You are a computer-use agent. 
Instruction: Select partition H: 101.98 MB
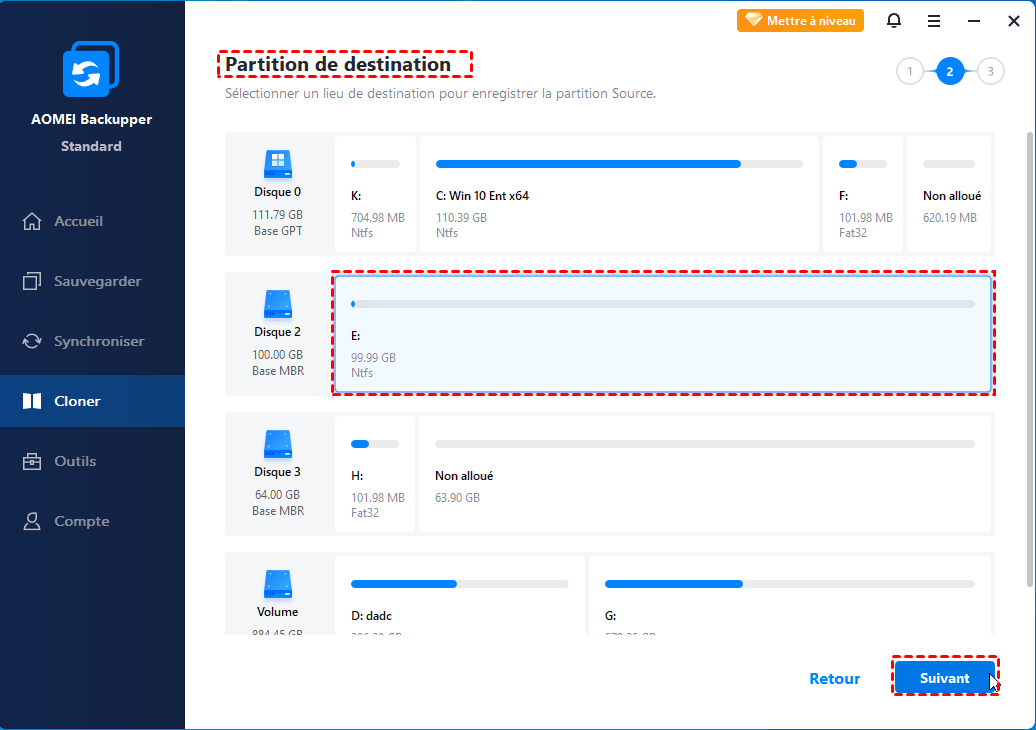click(375, 474)
